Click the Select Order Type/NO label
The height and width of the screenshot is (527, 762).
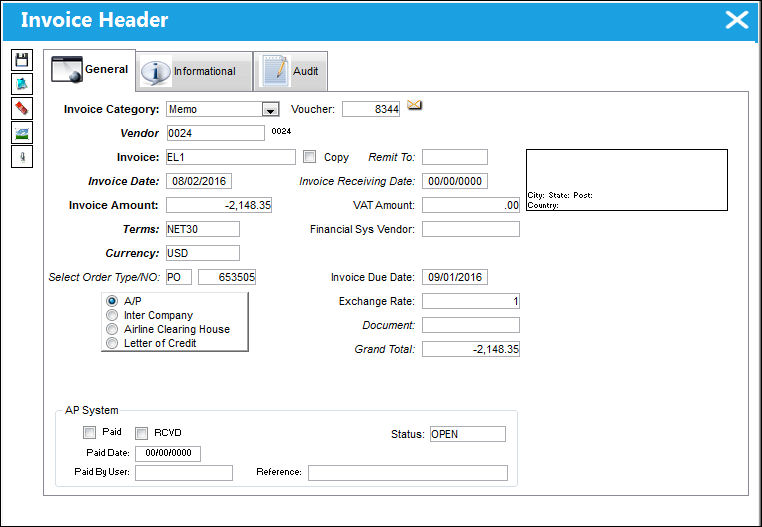(104, 277)
